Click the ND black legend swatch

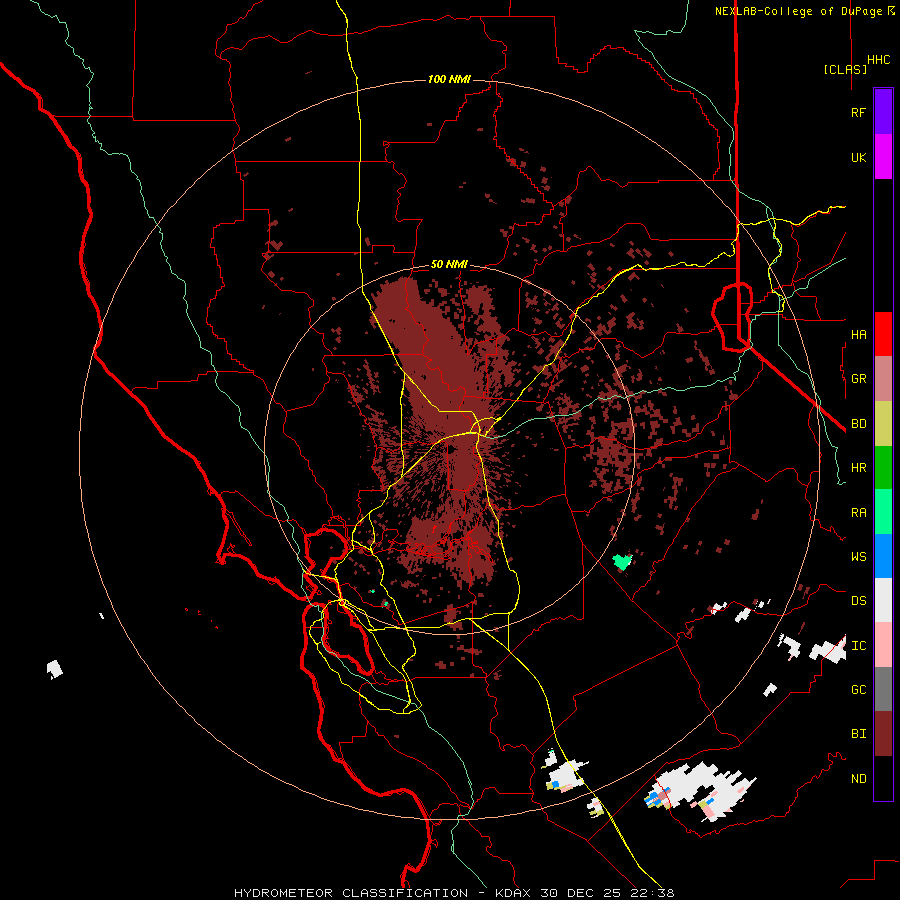pyautogui.click(x=883, y=778)
